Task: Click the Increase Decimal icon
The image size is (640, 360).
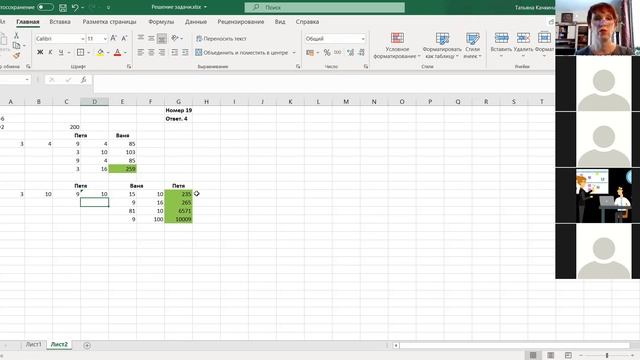Action: [x=350, y=52]
